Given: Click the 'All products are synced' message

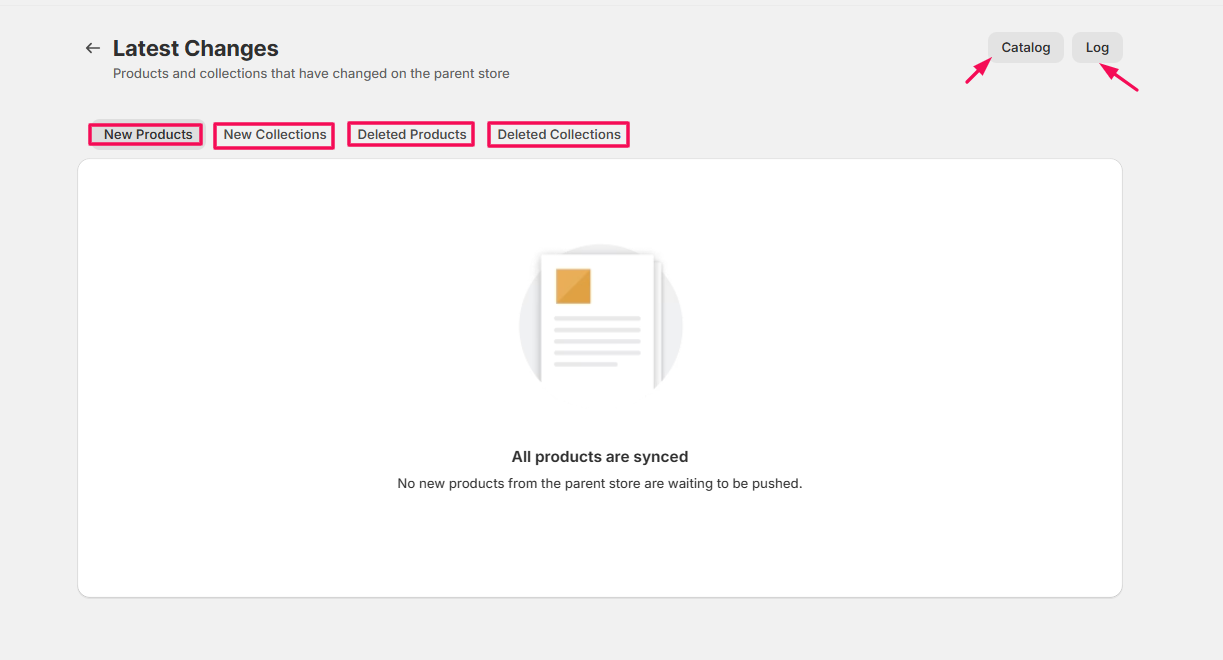Looking at the screenshot, I should [x=599, y=456].
